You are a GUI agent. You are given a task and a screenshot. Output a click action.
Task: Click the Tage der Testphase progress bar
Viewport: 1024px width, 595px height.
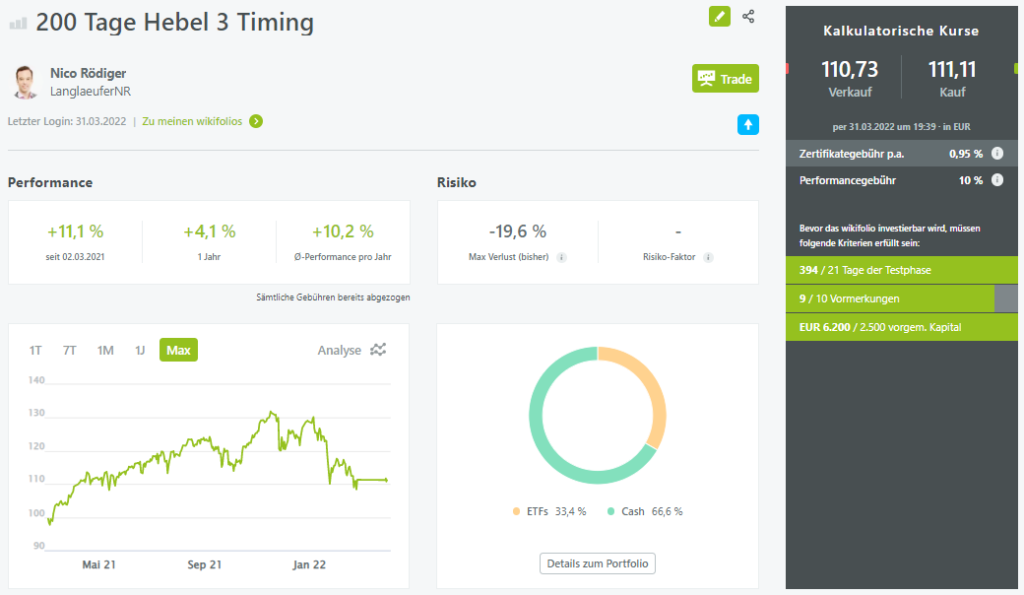click(901, 270)
